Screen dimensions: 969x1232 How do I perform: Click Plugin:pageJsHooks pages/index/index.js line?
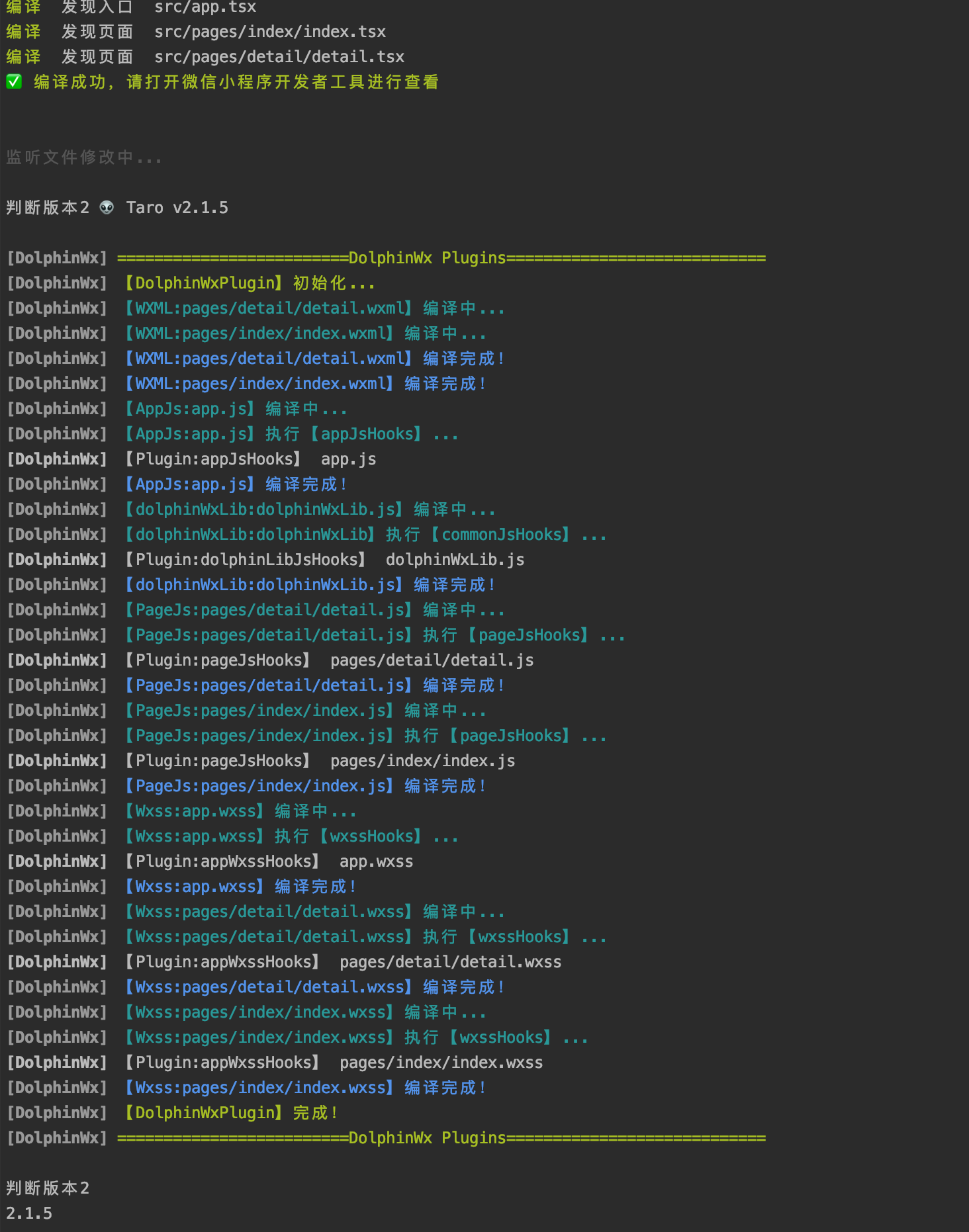click(261, 761)
